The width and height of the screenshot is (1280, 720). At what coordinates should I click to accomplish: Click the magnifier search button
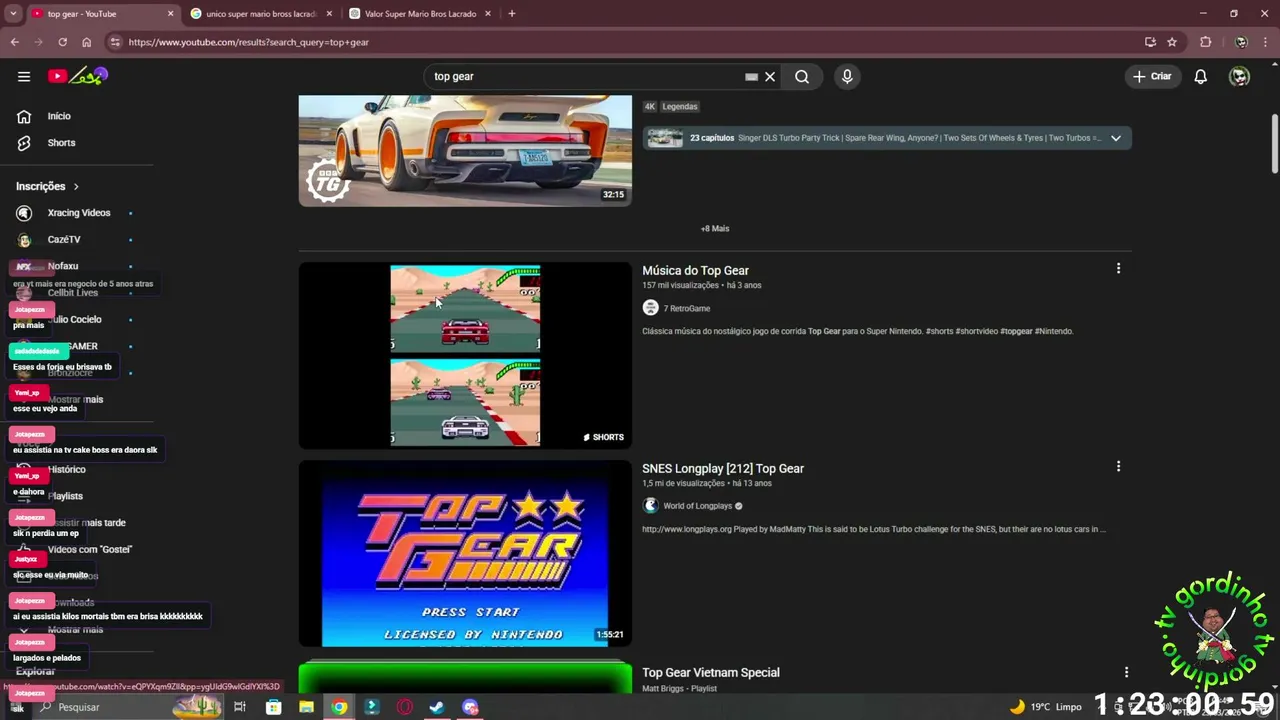click(x=802, y=76)
